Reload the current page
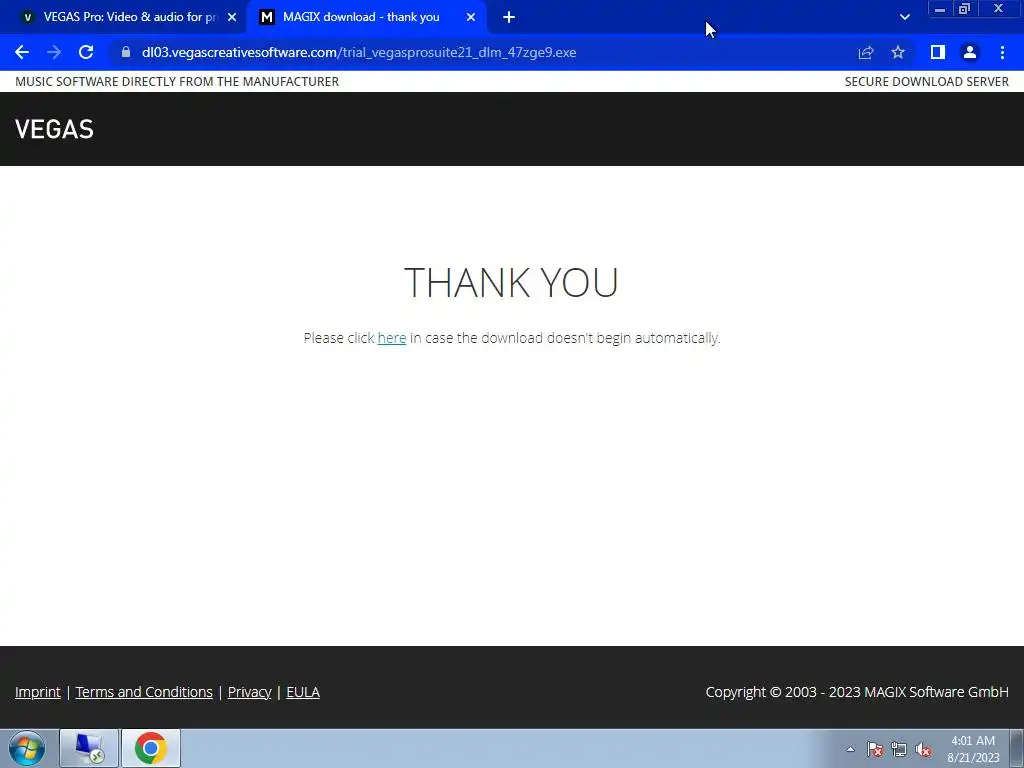Image resolution: width=1024 pixels, height=768 pixels. pyautogui.click(x=86, y=52)
